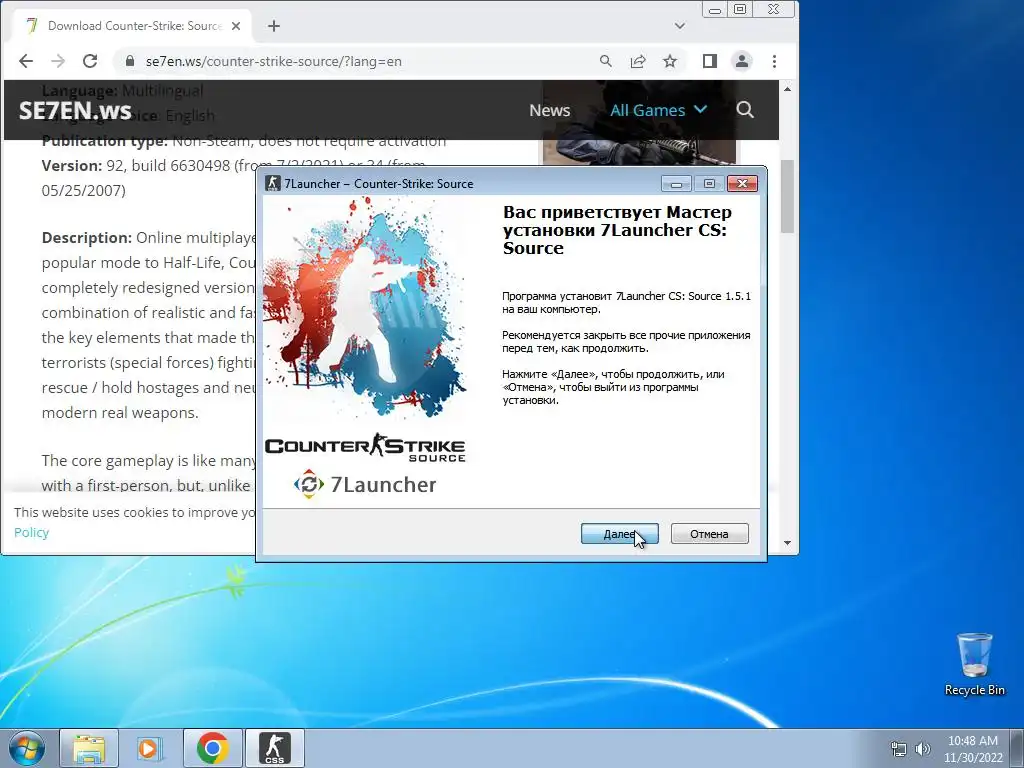Maximize the 7Launcher installer window
Image resolution: width=1024 pixels, height=768 pixels.
709,184
